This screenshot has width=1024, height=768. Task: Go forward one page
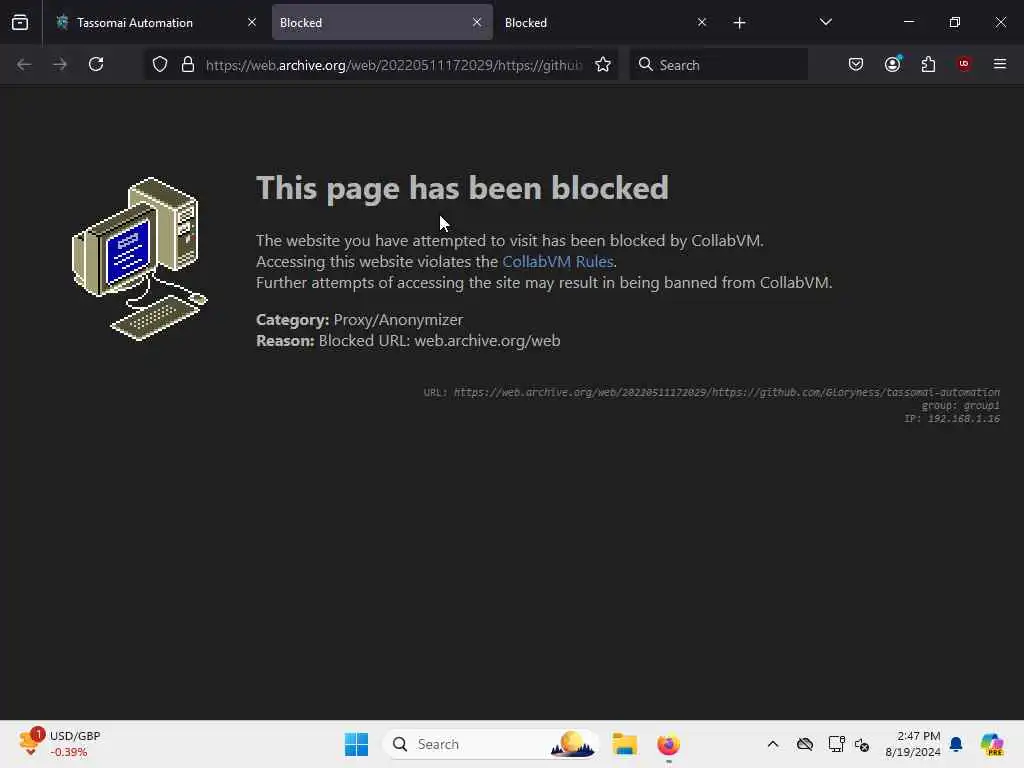[x=59, y=64]
